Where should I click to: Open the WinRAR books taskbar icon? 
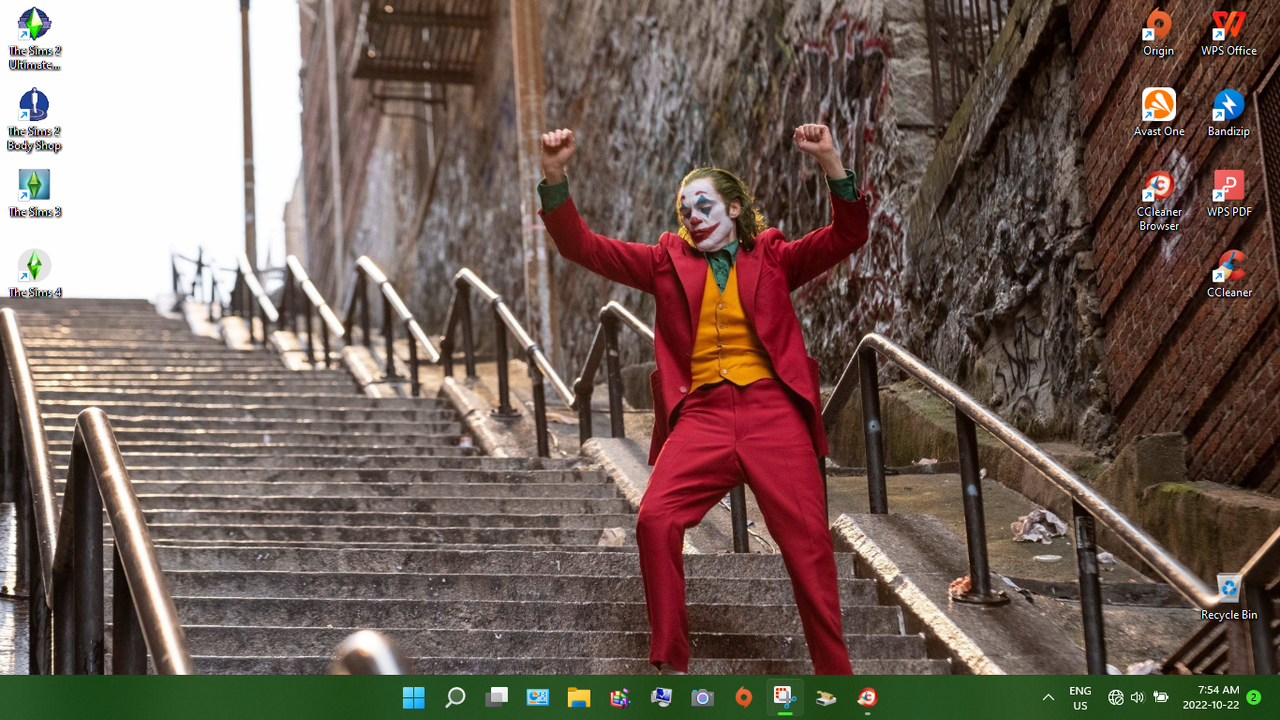[x=620, y=697]
